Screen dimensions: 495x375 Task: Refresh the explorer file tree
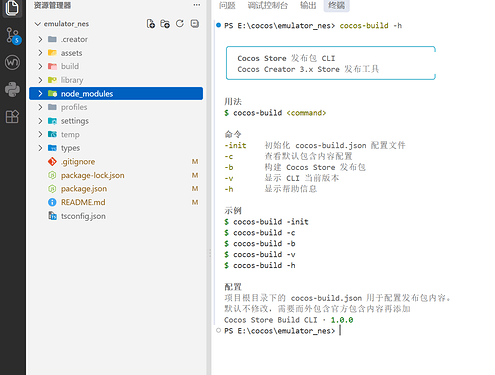tap(180, 24)
